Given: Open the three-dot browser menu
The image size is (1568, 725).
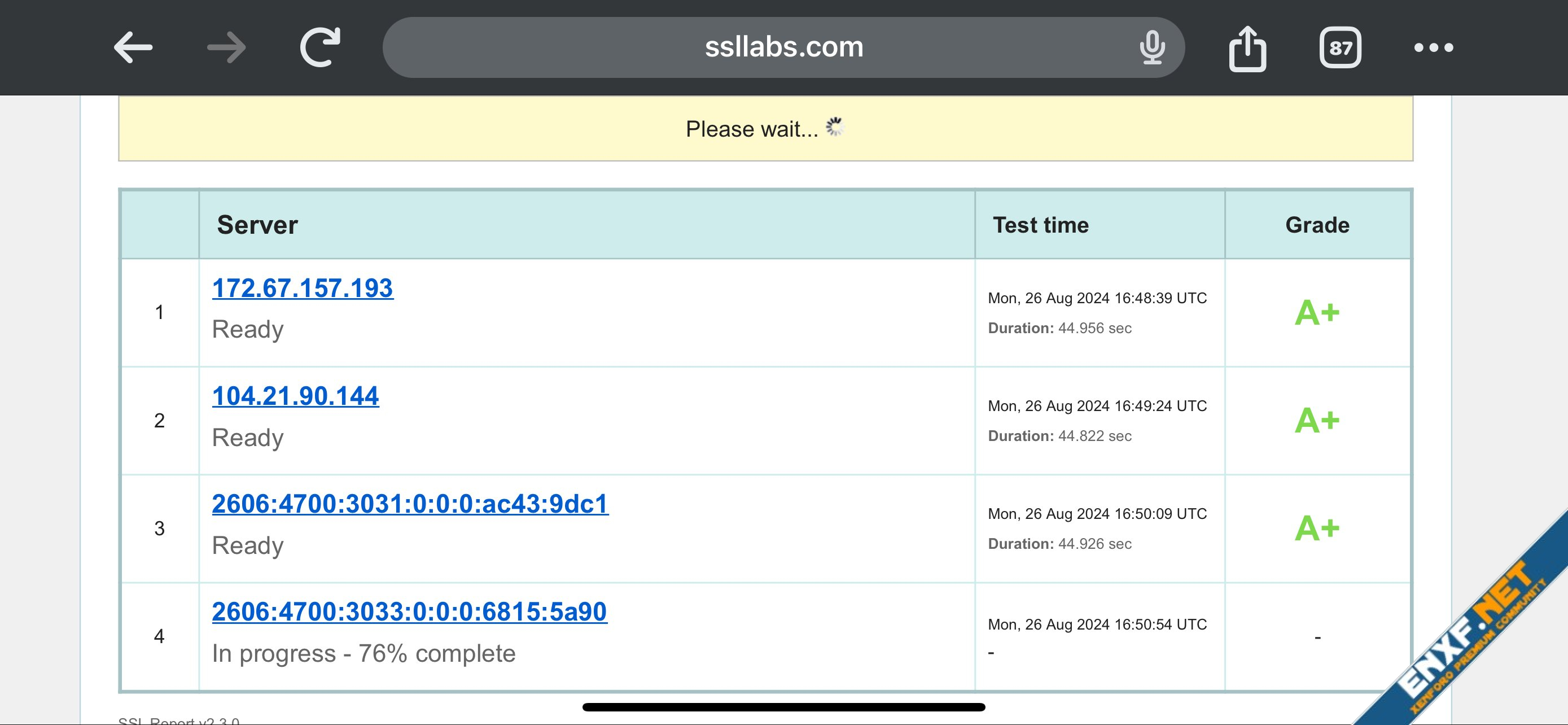Looking at the screenshot, I should pyautogui.click(x=1434, y=47).
